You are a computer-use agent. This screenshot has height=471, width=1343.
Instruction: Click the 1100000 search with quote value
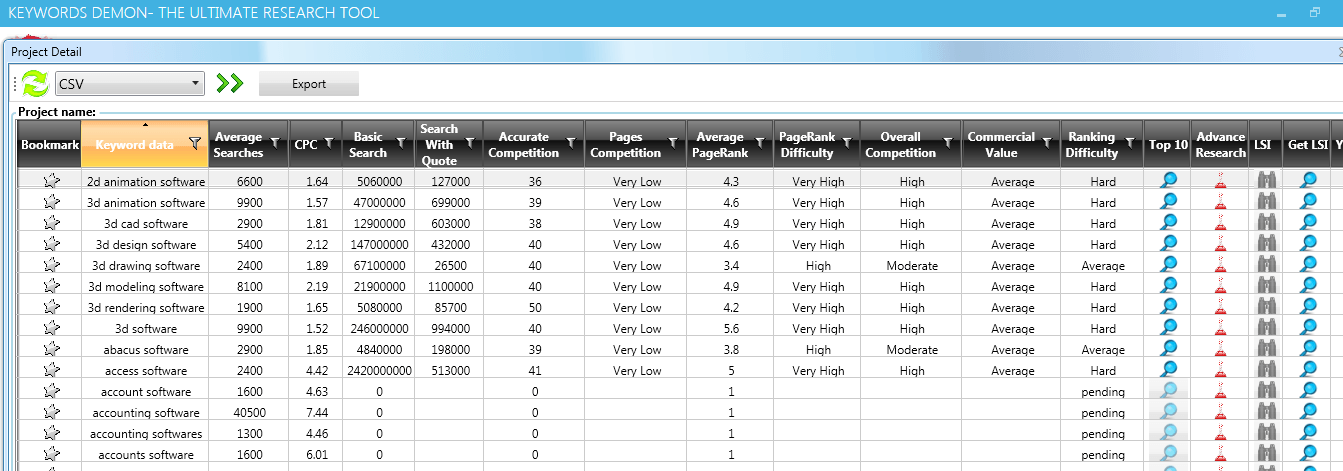[x=448, y=287]
